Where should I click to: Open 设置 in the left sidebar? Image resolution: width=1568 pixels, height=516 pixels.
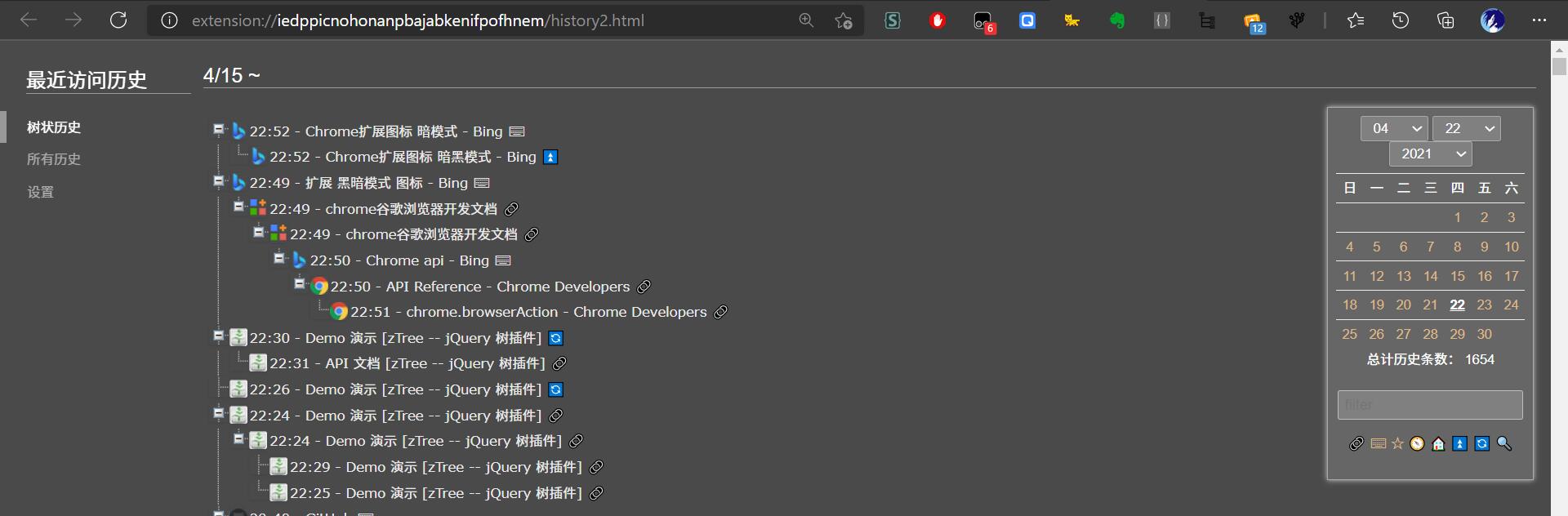click(x=40, y=192)
